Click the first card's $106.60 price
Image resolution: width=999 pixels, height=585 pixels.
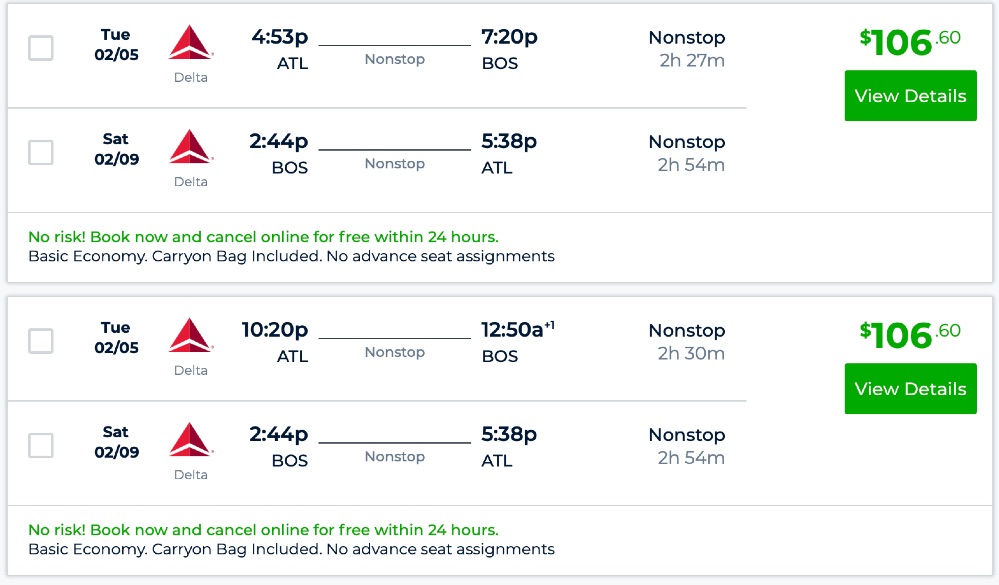910,42
